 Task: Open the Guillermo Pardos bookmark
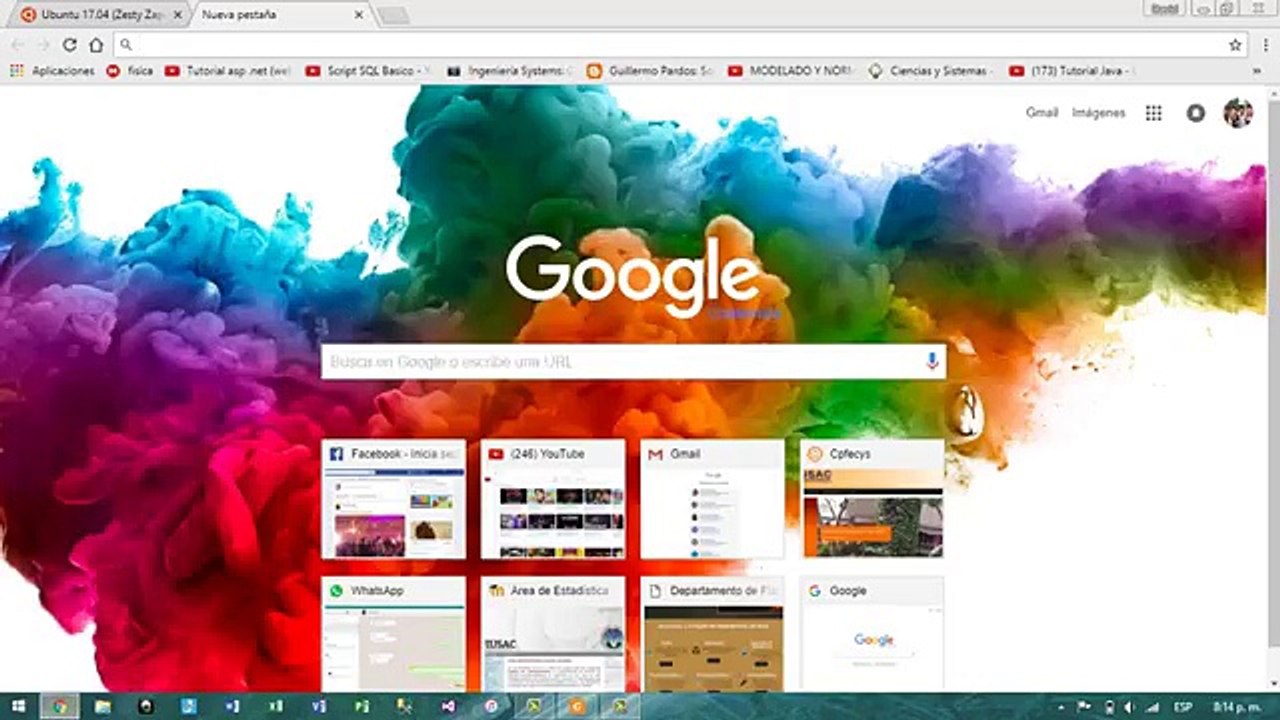(650, 71)
